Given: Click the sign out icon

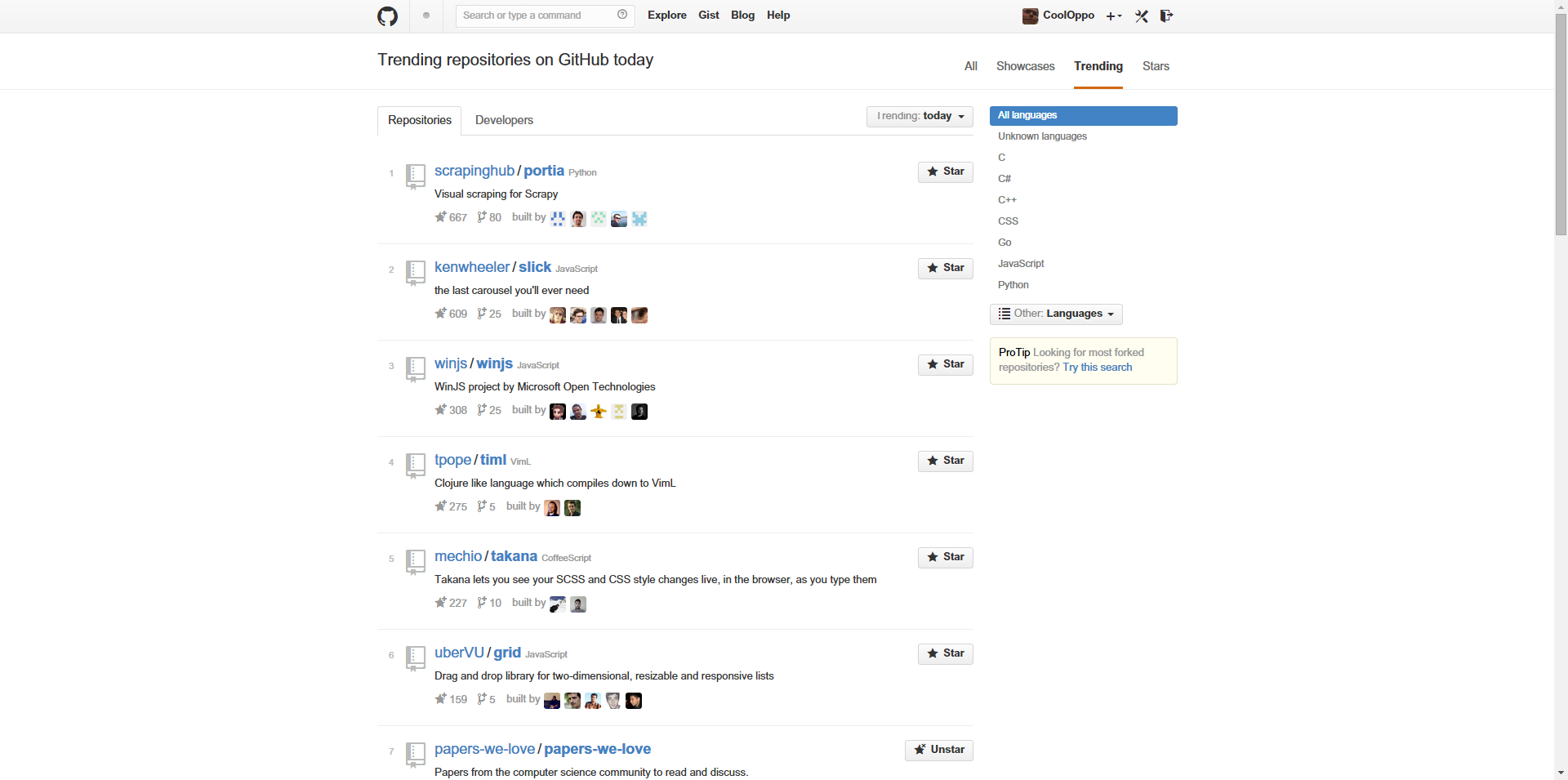Looking at the screenshot, I should (x=1166, y=16).
